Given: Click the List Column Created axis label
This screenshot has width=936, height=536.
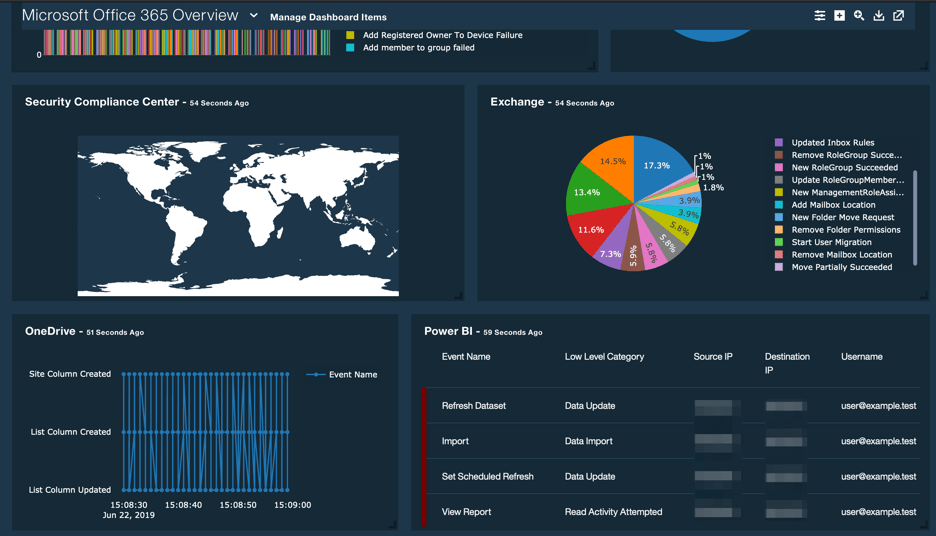Looking at the screenshot, I should (x=70, y=432).
